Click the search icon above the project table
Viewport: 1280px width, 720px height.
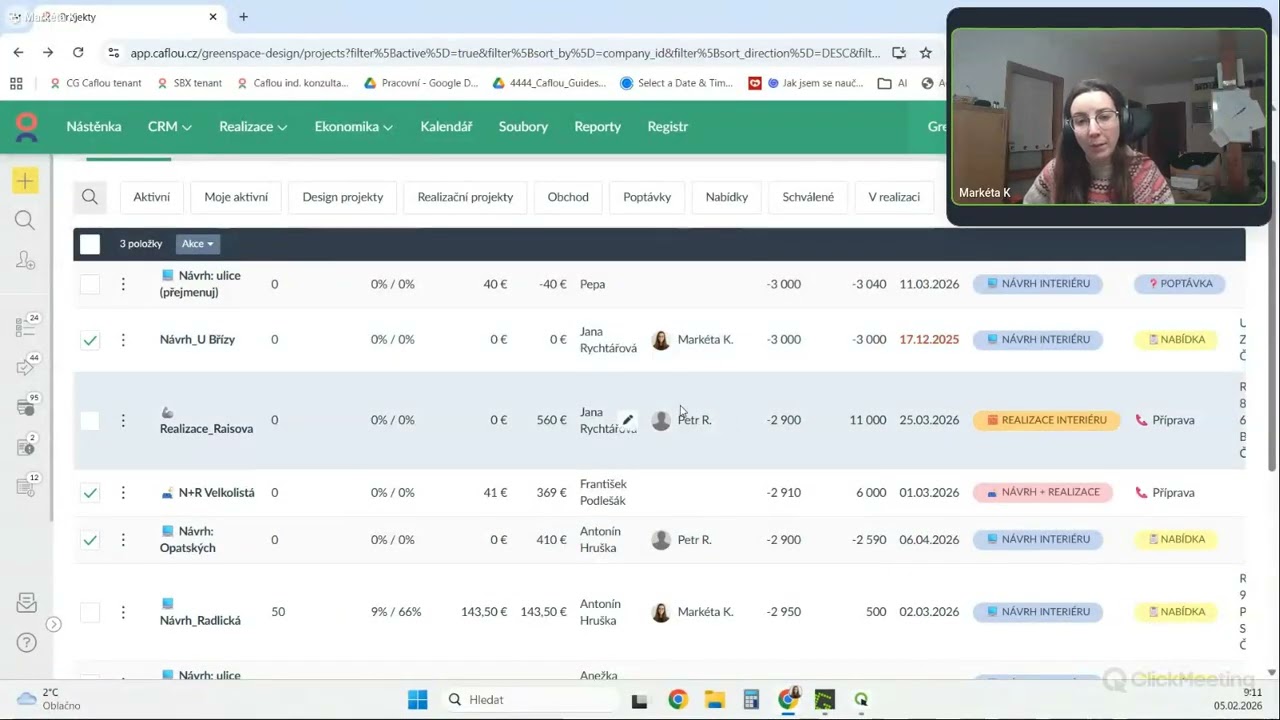click(x=90, y=197)
